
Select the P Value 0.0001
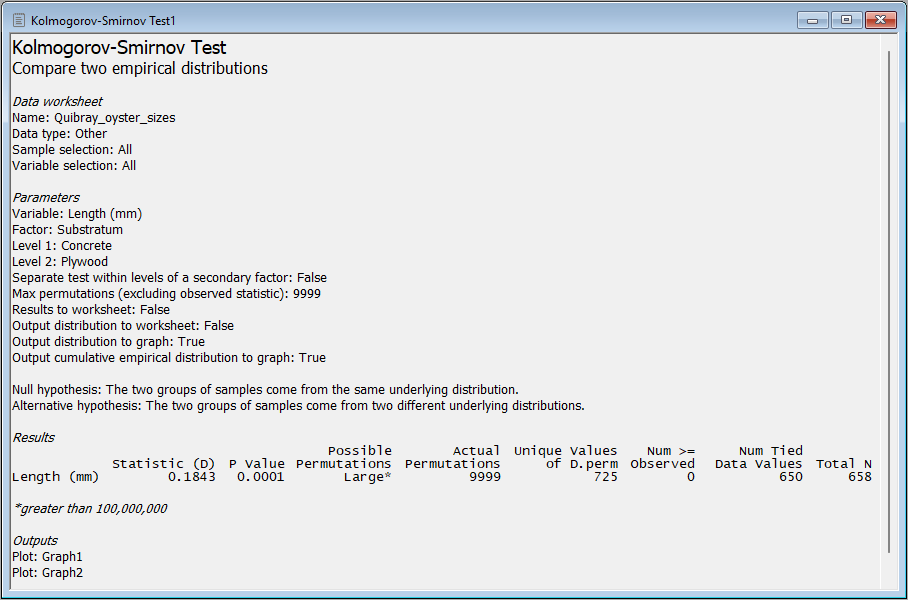(x=260, y=477)
